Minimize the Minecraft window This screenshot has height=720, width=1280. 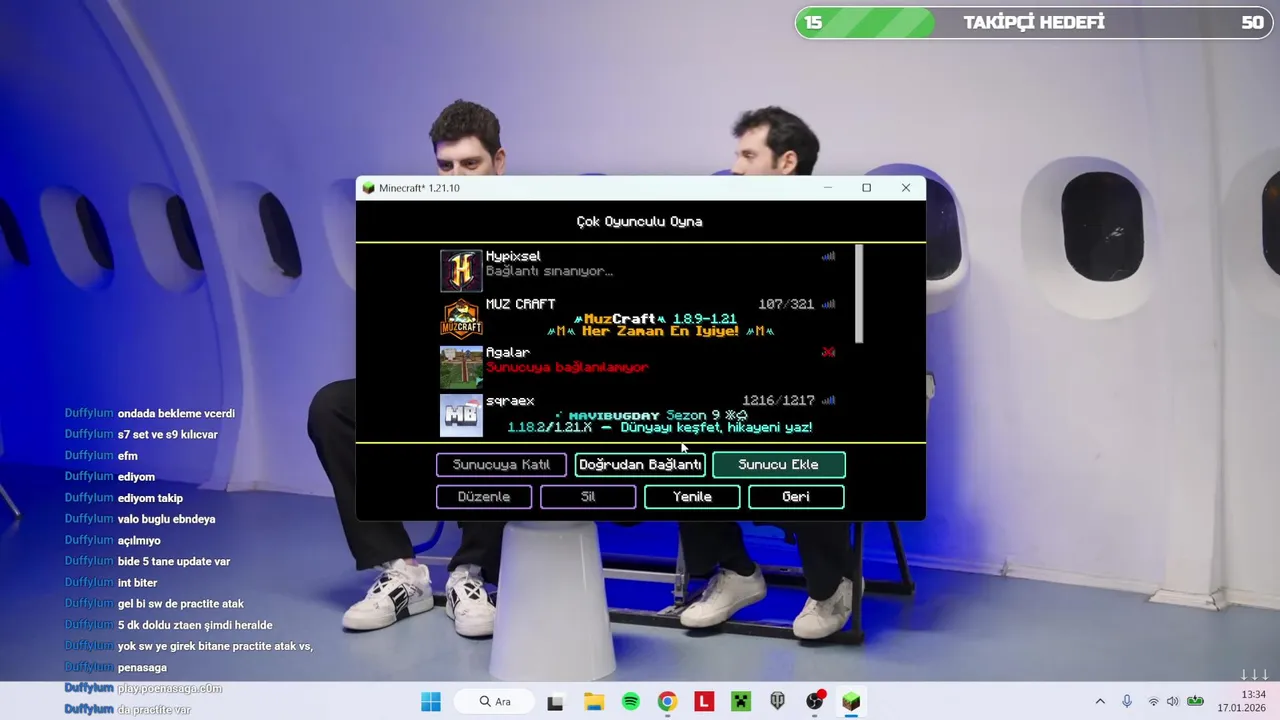coord(828,188)
